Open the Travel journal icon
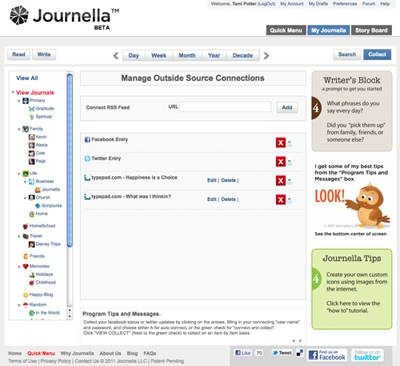This screenshot has height=366, width=400. [25, 236]
